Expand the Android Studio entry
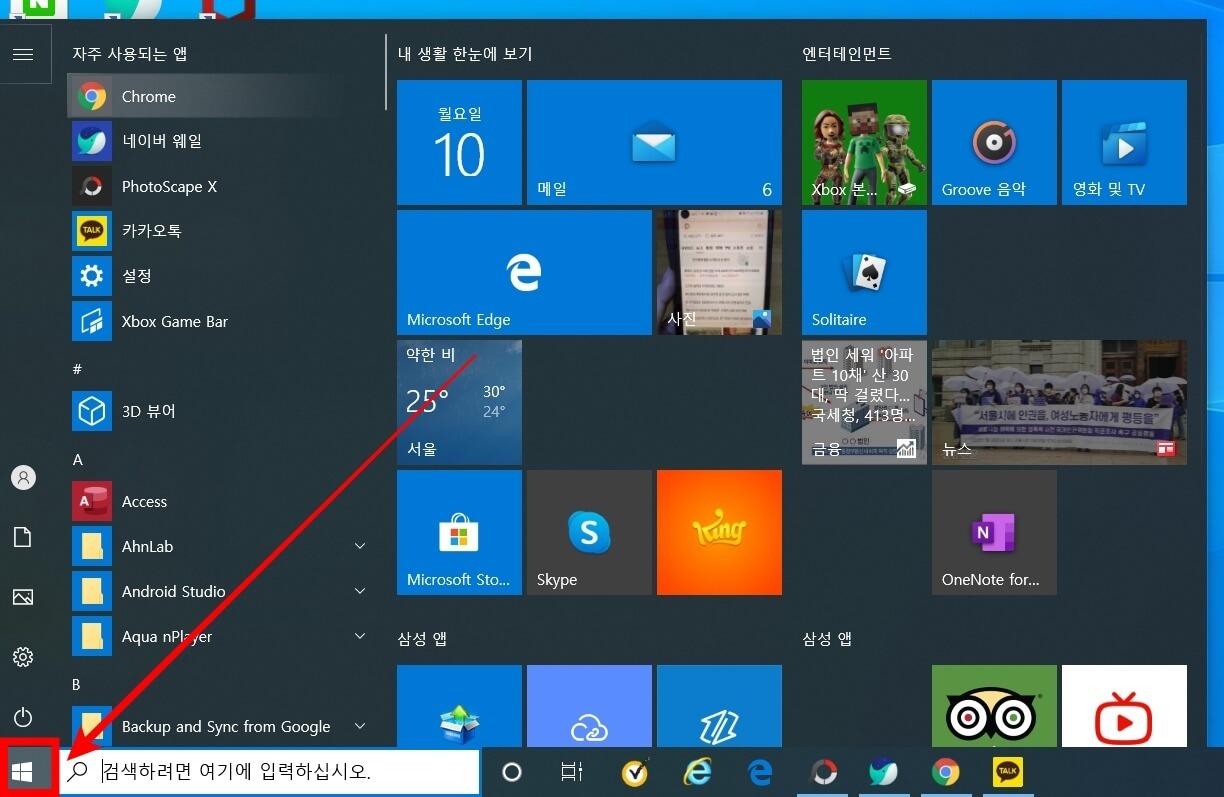Viewport: 1224px width, 797px height. pyautogui.click(x=360, y=591)
